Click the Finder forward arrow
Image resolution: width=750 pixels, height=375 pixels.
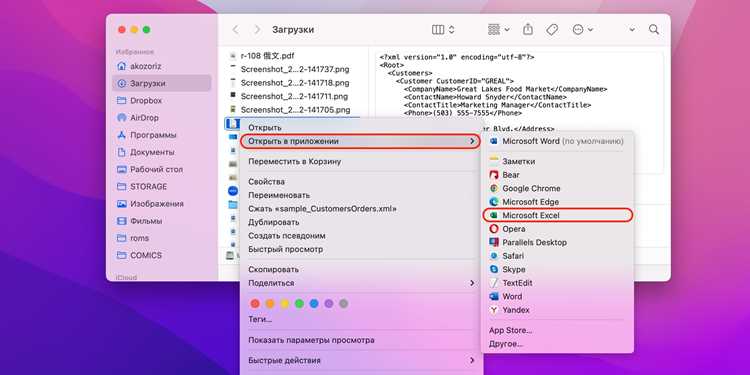[257, 30]
